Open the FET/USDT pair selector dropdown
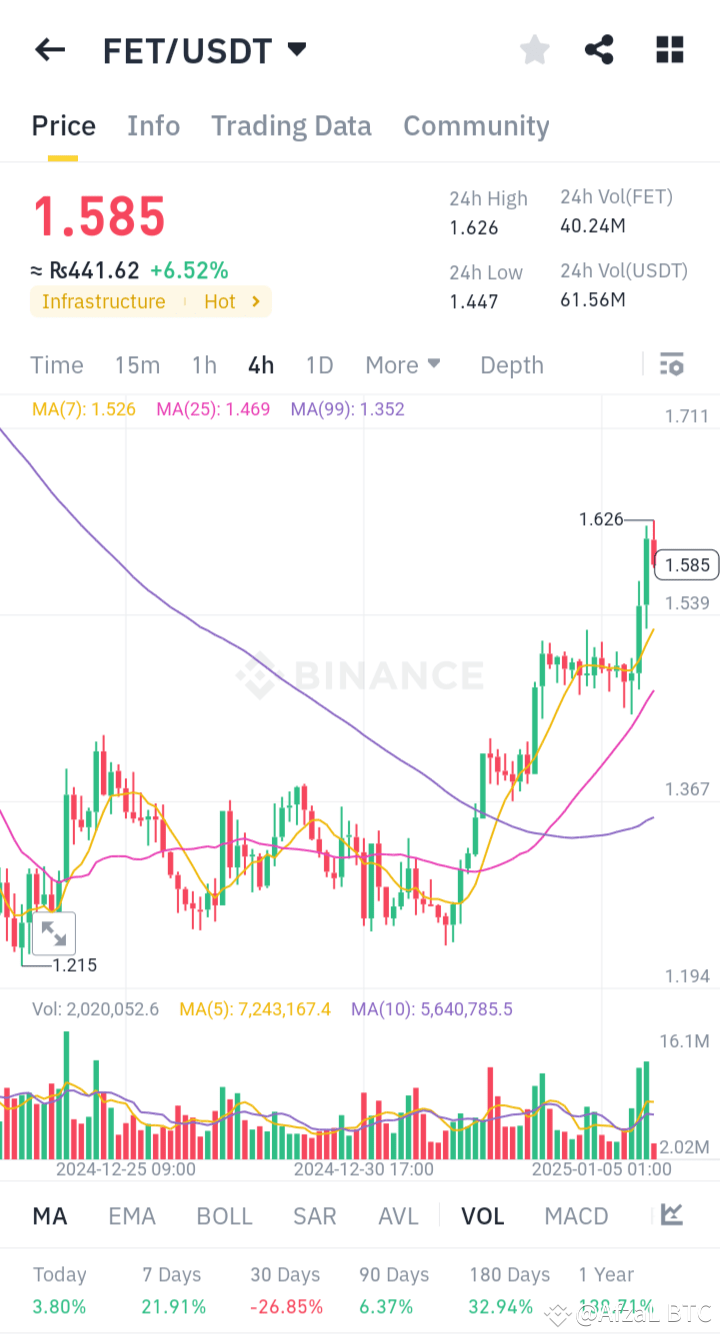Screen dimensions: 720x1336 click(296, 49)
